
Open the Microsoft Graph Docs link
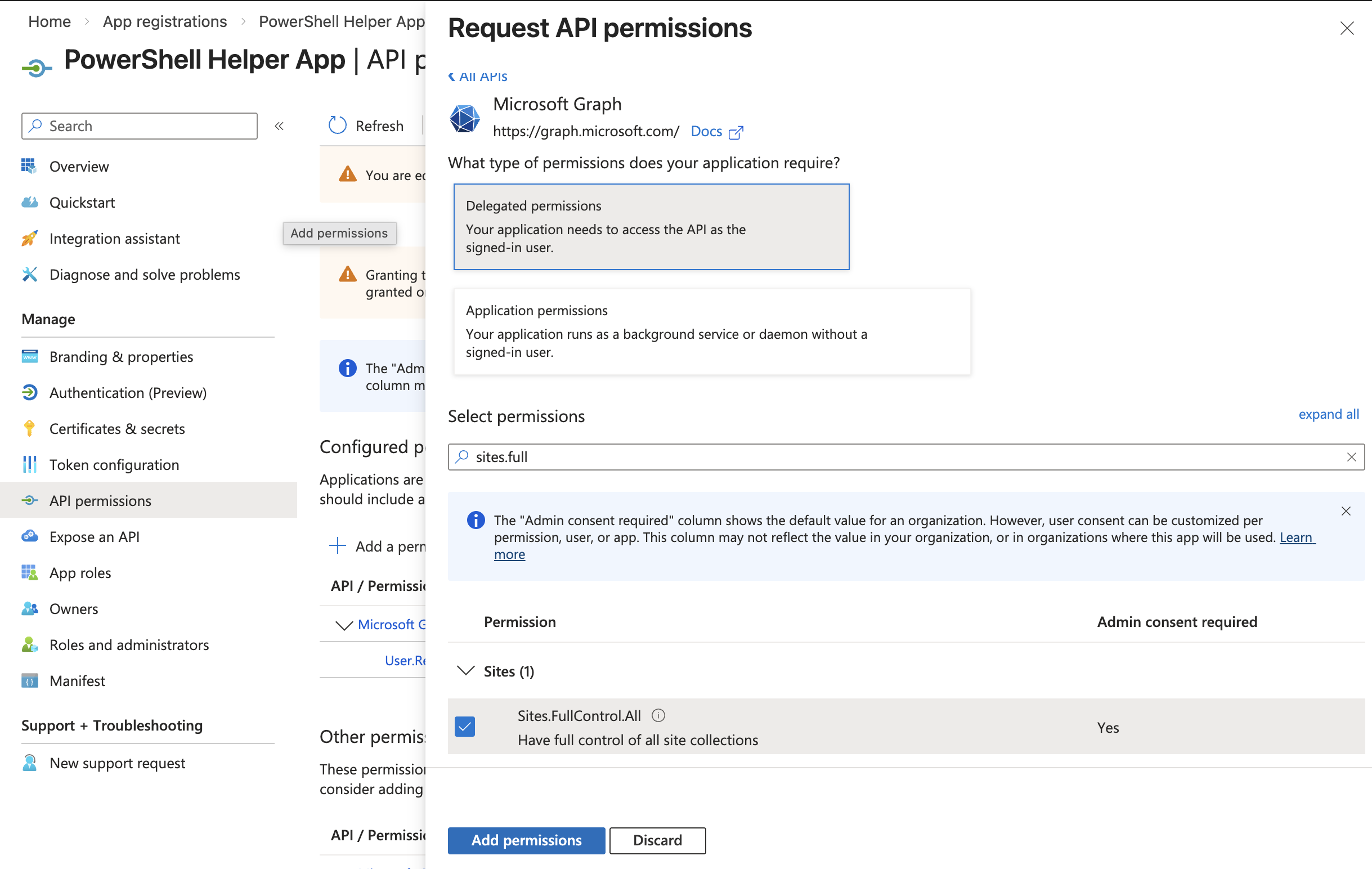tap(706, 131)
